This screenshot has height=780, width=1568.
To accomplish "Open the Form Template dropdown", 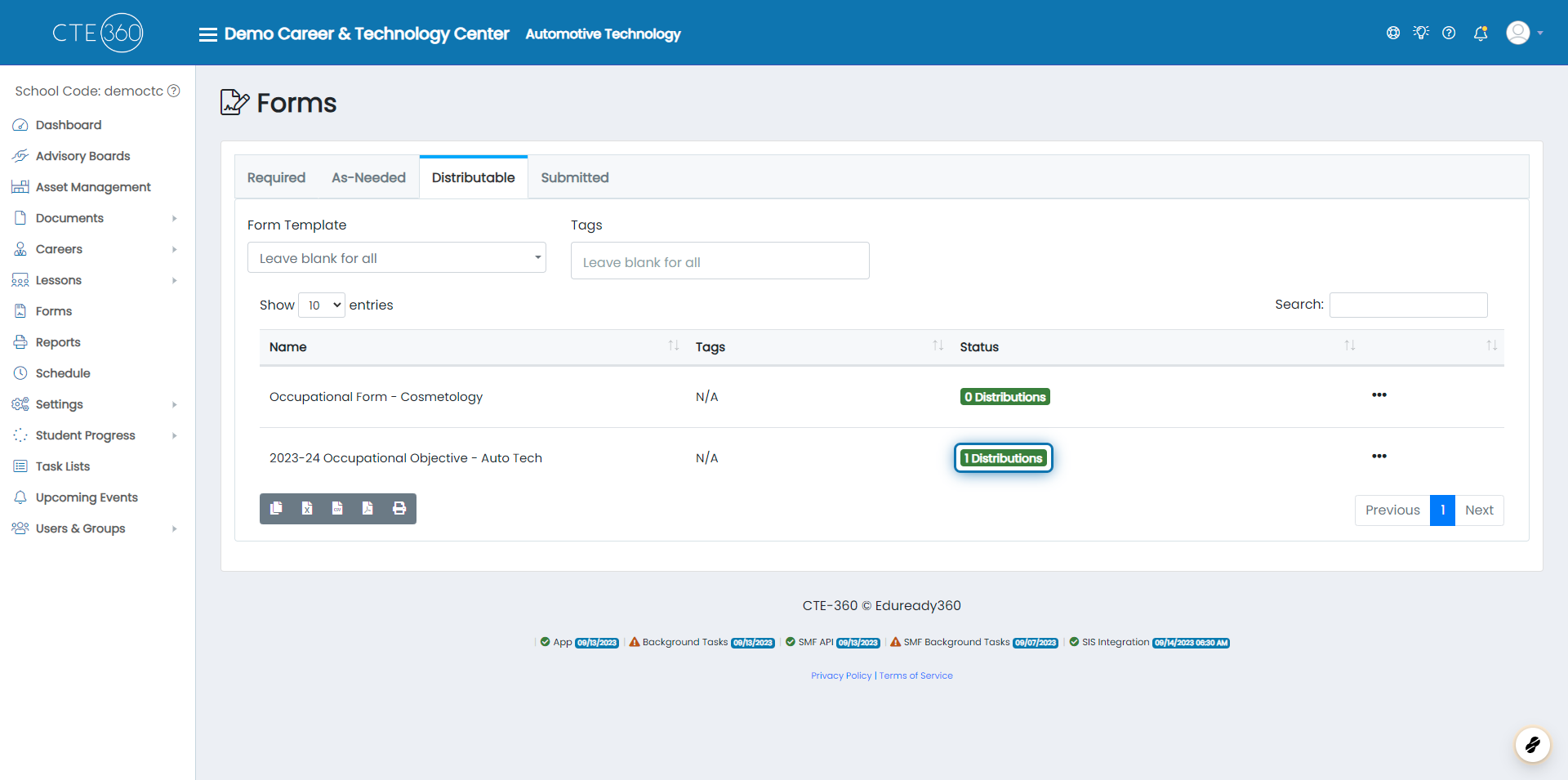I will click(397, 257).
